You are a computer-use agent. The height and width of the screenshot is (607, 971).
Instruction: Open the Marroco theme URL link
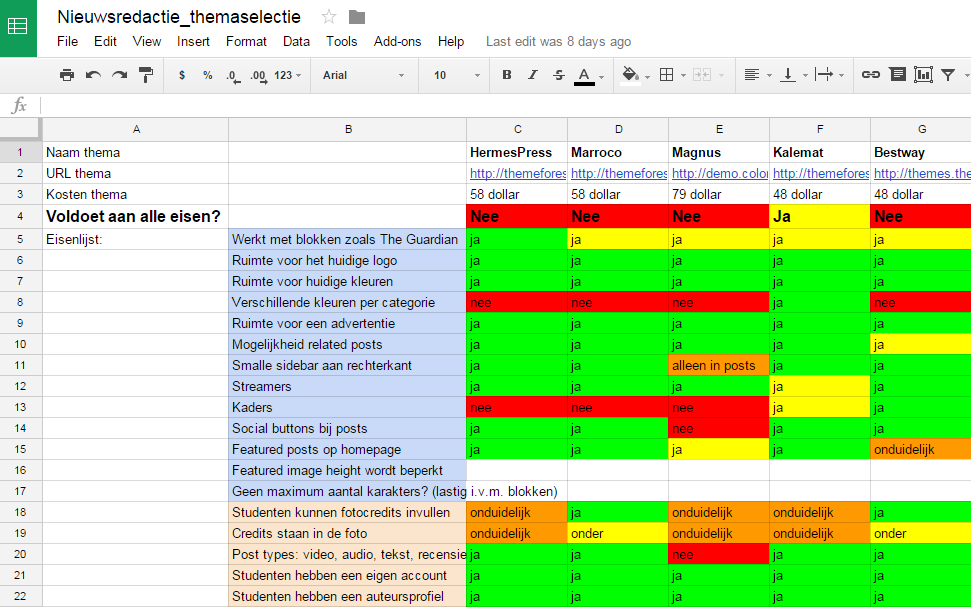(x=619, y=173)
